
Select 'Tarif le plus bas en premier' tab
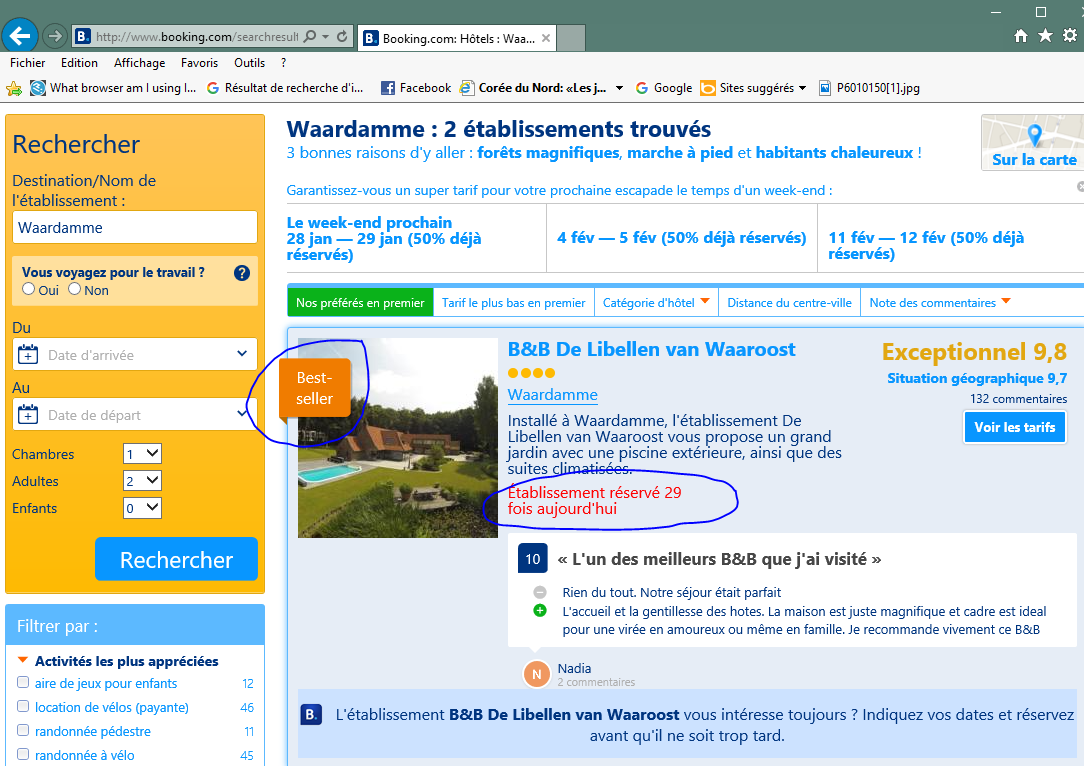coord(514,302)
